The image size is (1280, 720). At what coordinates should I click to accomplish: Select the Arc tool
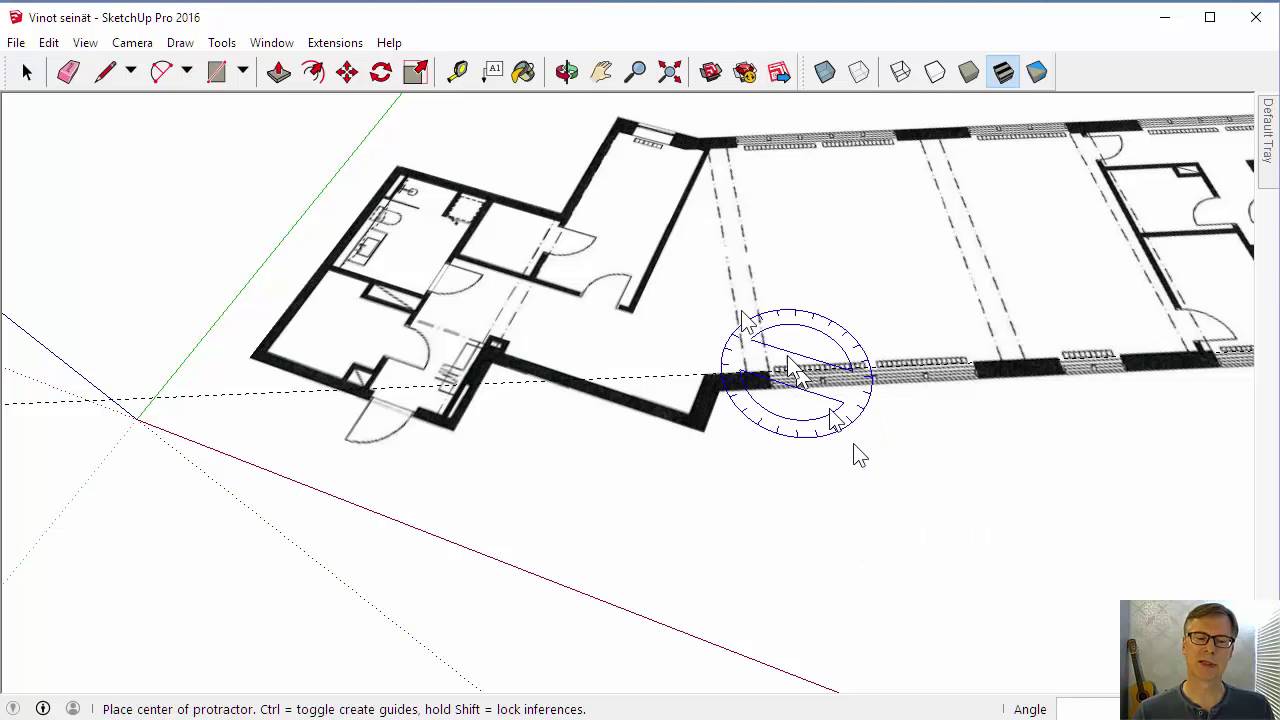(161, 72)
